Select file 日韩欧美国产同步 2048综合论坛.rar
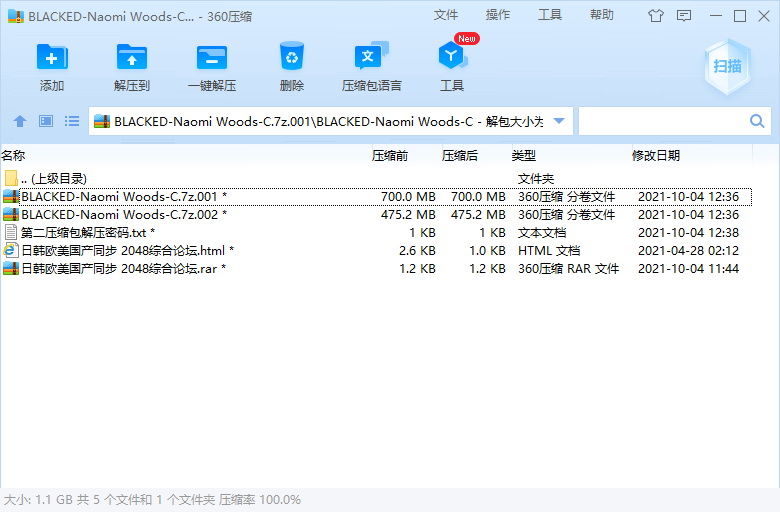Screen dimensions: 780x512 123,268
